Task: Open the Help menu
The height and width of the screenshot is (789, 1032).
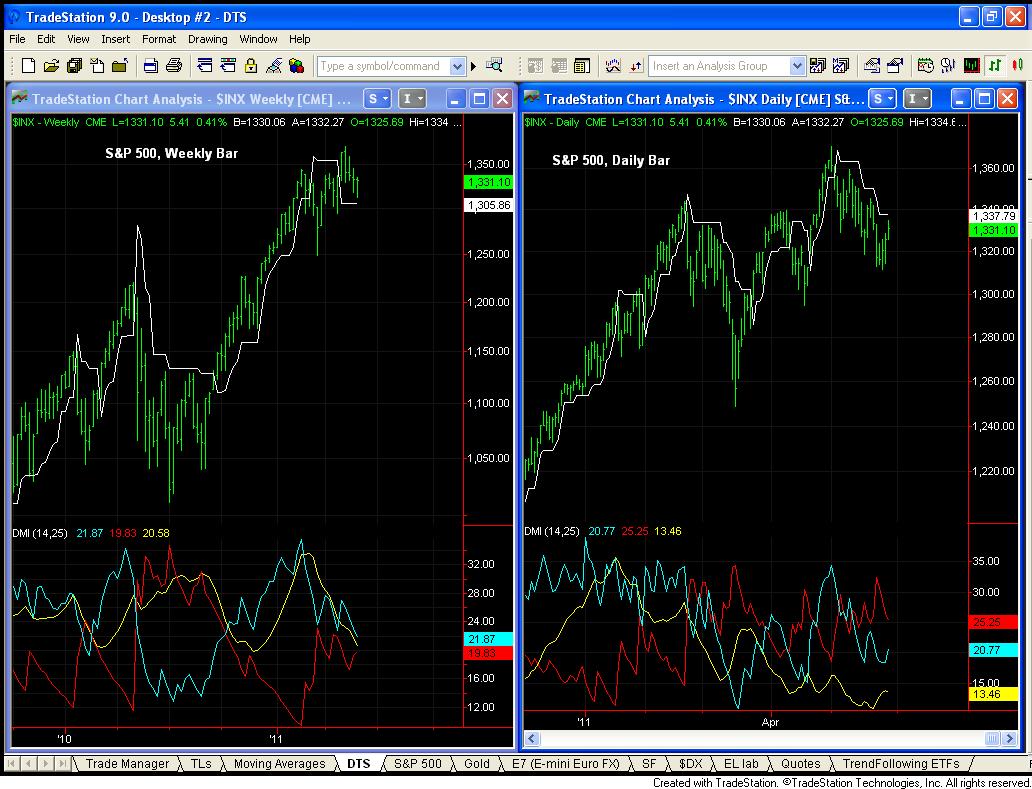Action: 299,39
